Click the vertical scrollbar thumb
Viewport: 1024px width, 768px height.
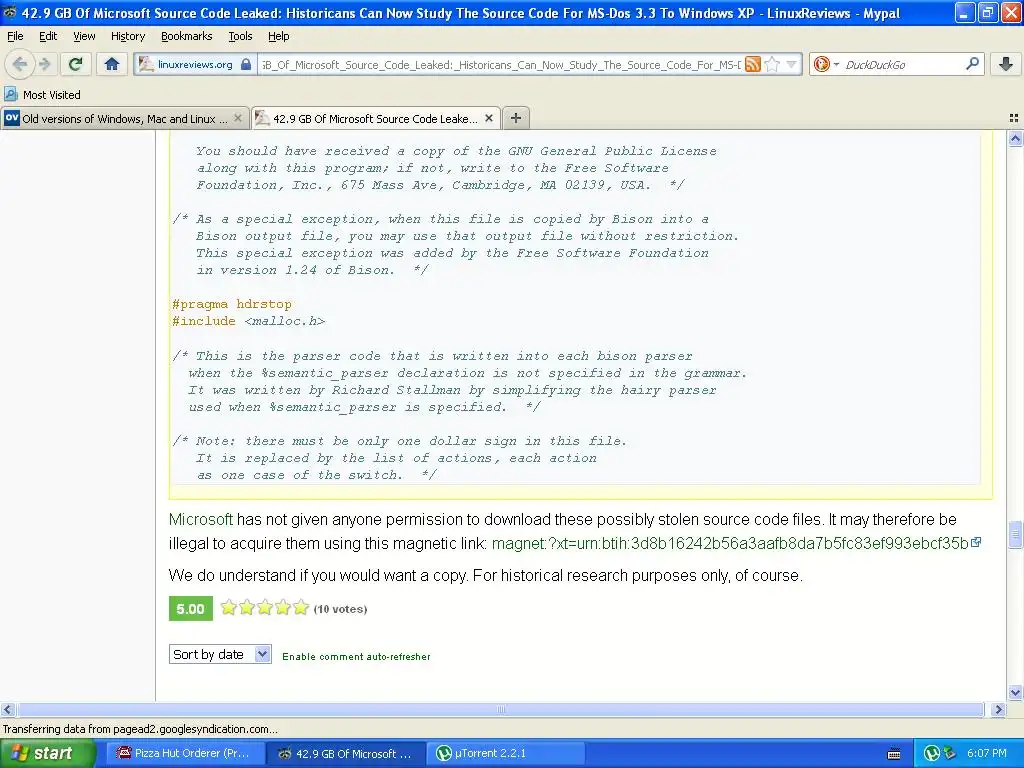point(1015,534)
